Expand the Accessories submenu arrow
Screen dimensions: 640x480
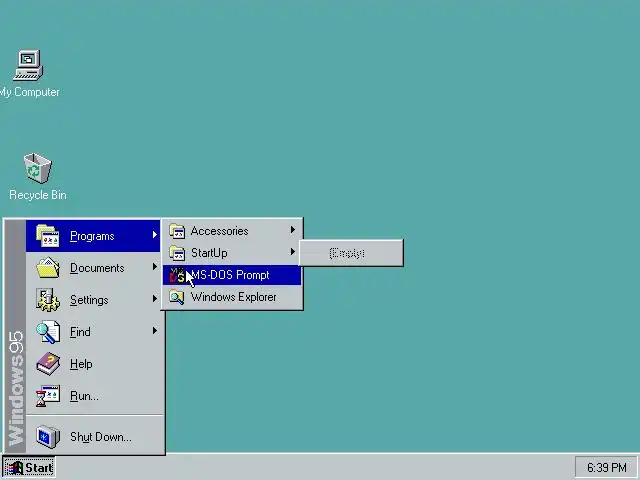click(x=293, y=230)
